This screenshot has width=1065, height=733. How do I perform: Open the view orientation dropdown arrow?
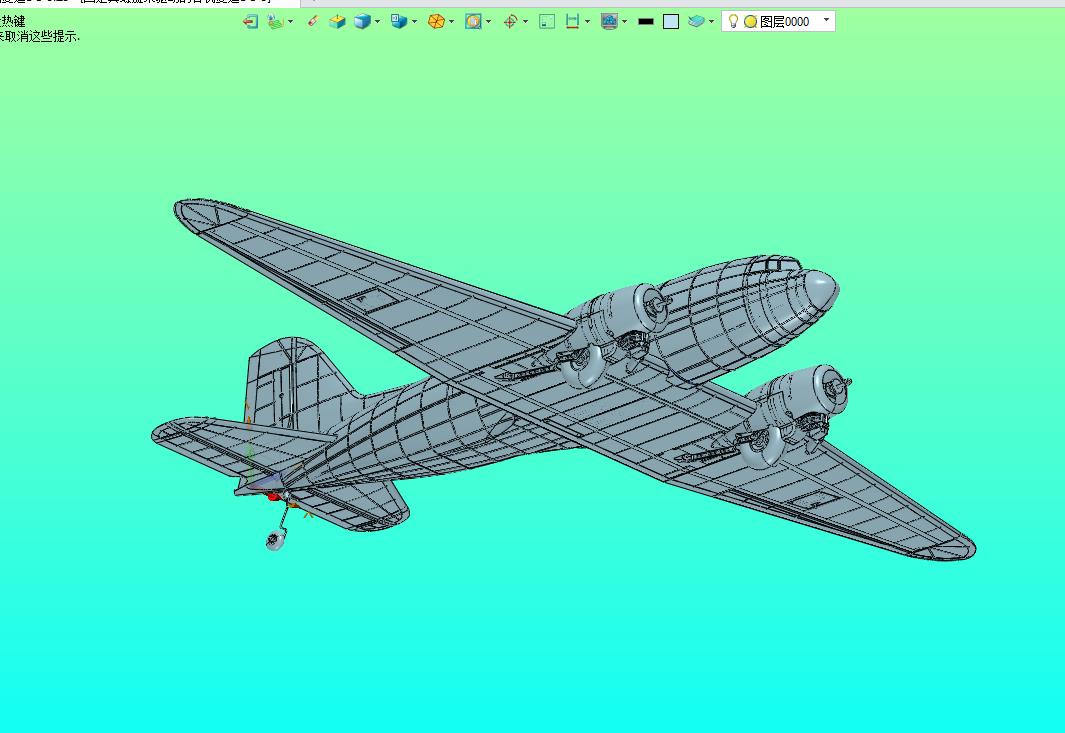(414, 22)
